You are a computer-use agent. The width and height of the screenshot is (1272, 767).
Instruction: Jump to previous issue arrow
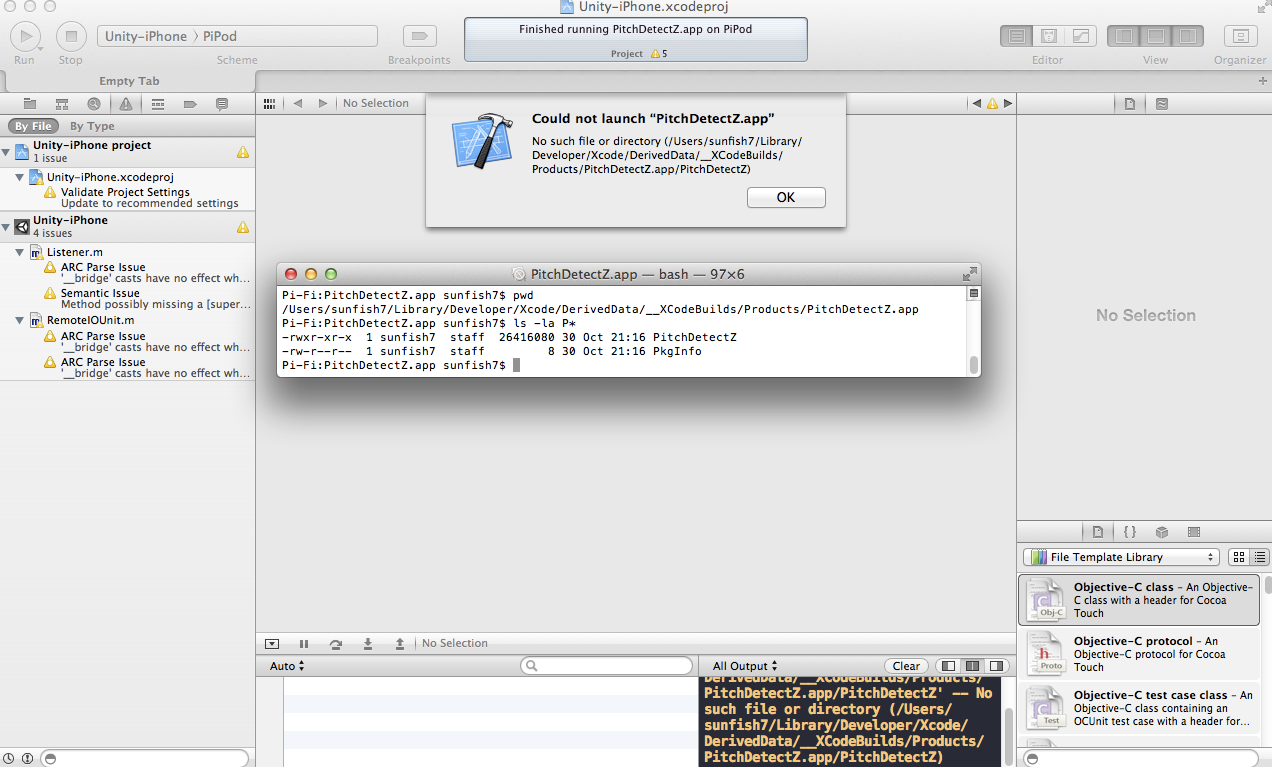coord(976,103)
